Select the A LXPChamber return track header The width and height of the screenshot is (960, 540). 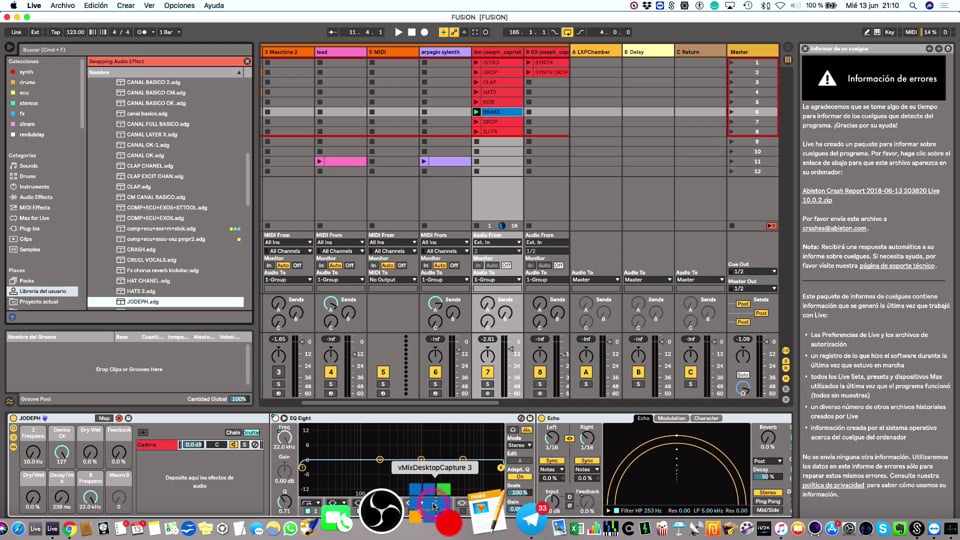pyautogui.click(x=595, y=52)
